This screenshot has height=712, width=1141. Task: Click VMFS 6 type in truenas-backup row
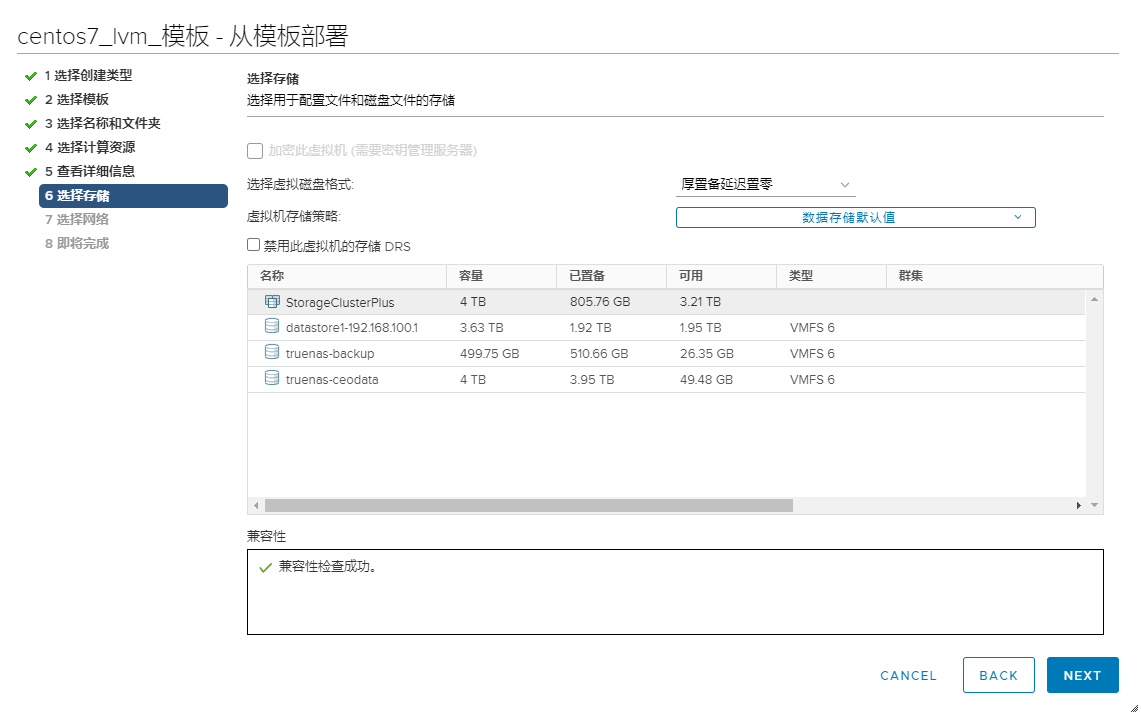[812, 354]
